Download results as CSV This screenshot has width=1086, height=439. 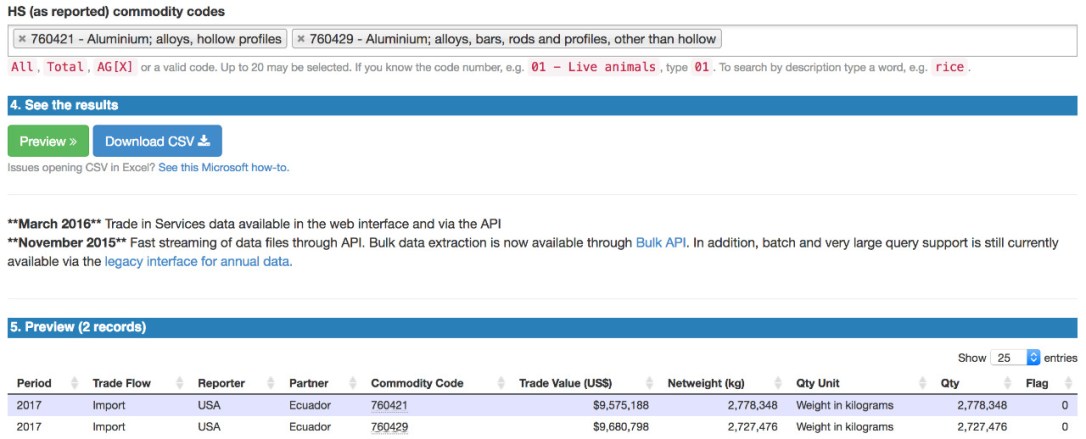point(157,141)
